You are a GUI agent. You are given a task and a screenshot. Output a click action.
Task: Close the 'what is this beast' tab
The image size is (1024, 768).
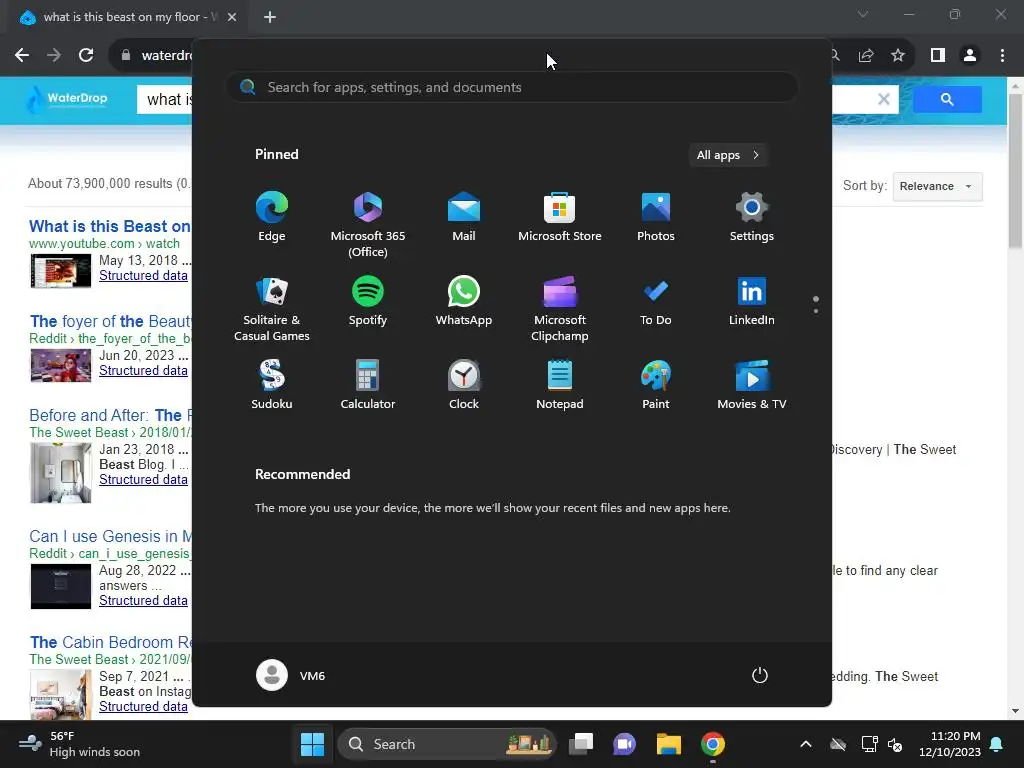tap(232, 17)
